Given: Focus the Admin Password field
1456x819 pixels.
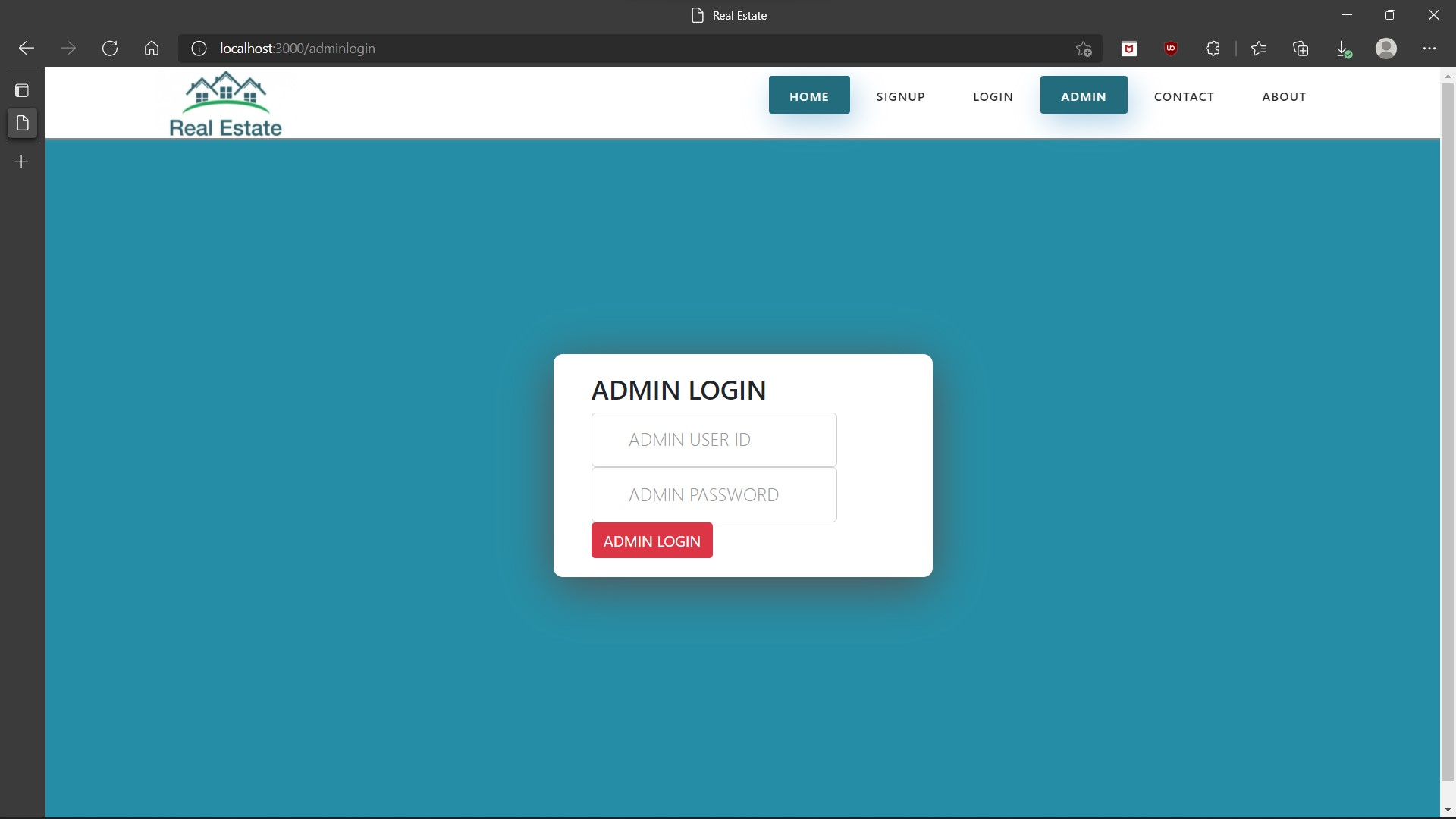Looking at the screenshot, I should point(714,494).
